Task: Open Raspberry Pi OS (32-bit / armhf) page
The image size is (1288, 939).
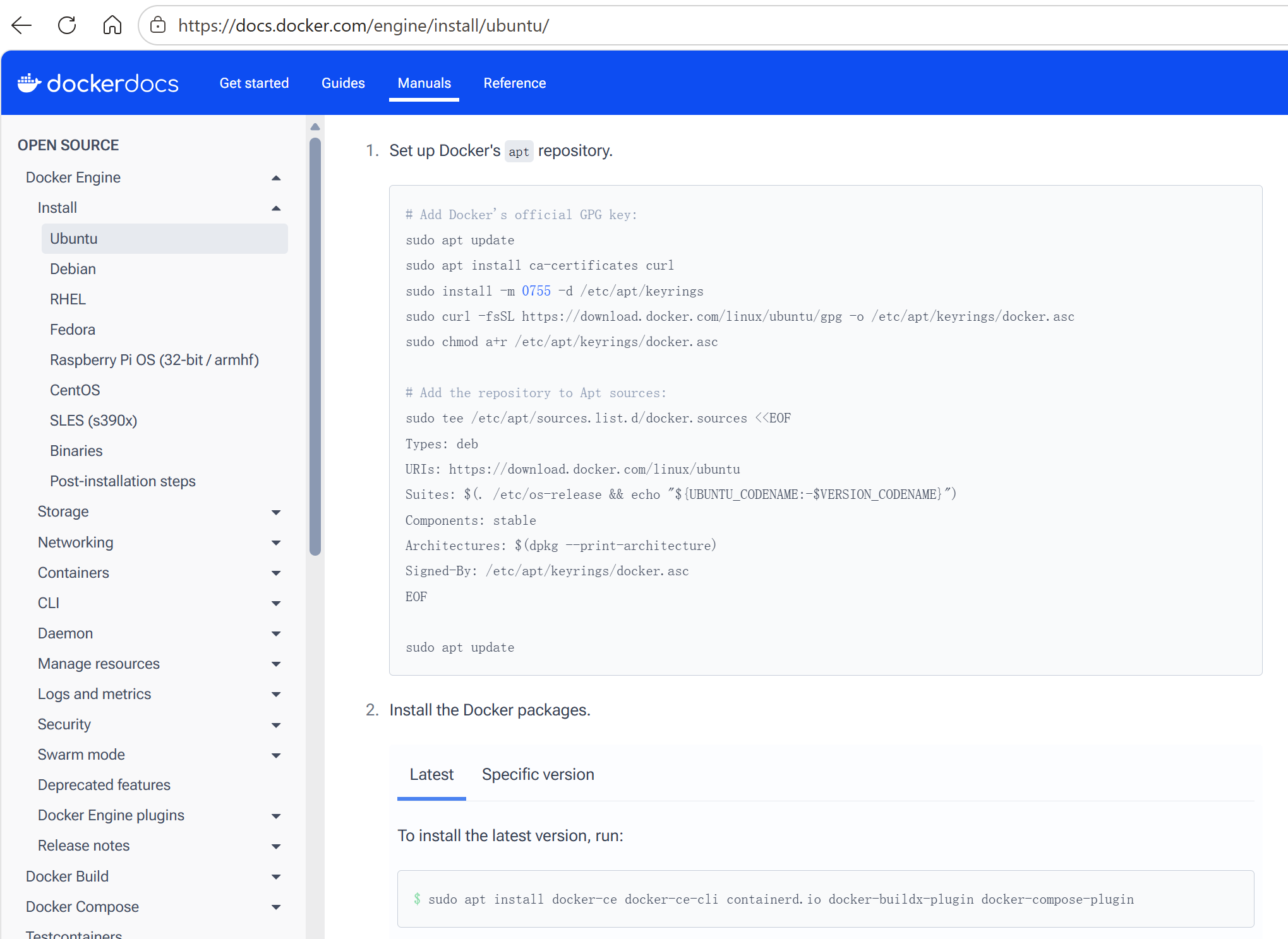Action: [x=154, y=360]
